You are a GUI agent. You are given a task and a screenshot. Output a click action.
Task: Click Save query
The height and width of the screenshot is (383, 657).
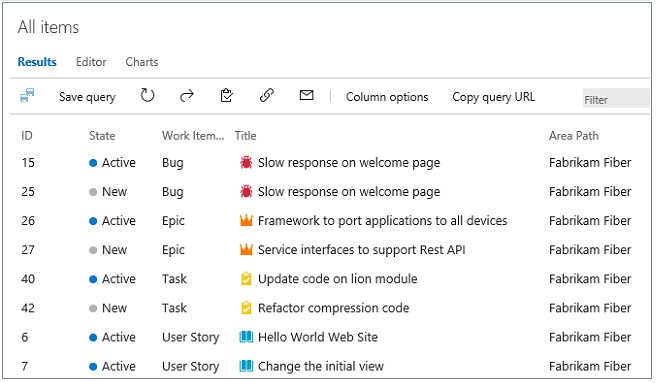(x=87, y=97)
